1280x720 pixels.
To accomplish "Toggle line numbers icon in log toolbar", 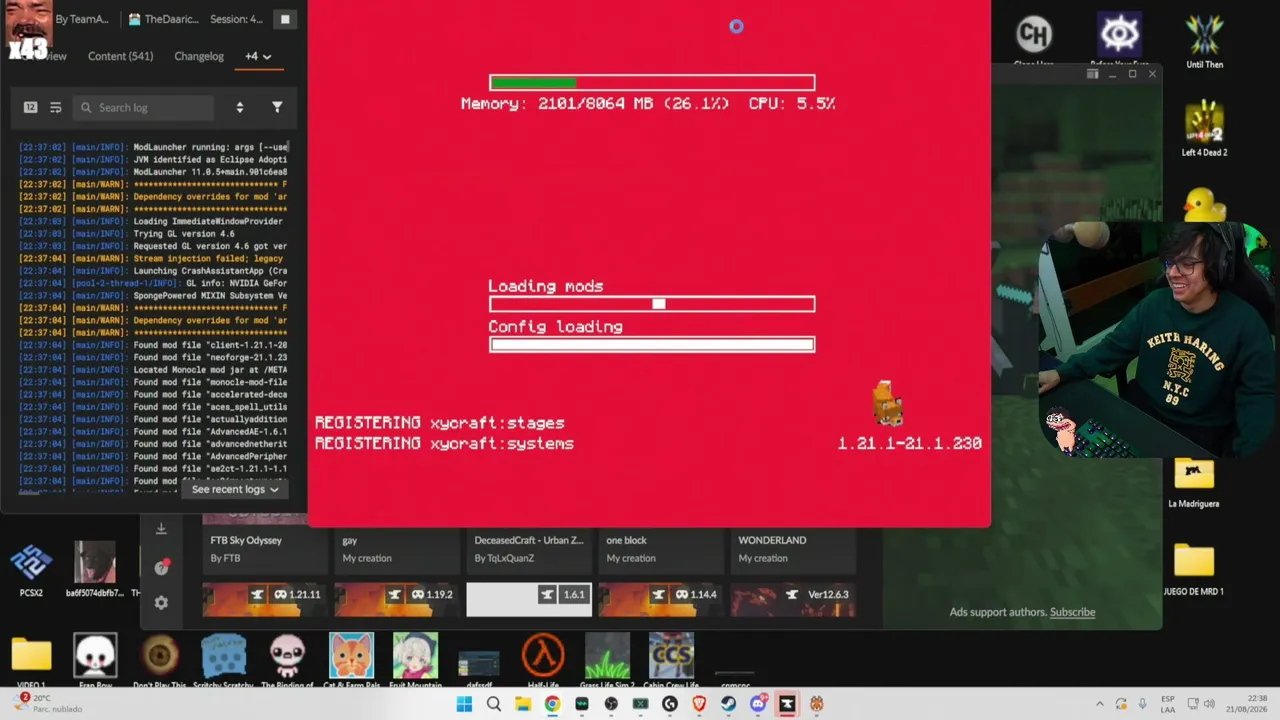I will point(30,107).
